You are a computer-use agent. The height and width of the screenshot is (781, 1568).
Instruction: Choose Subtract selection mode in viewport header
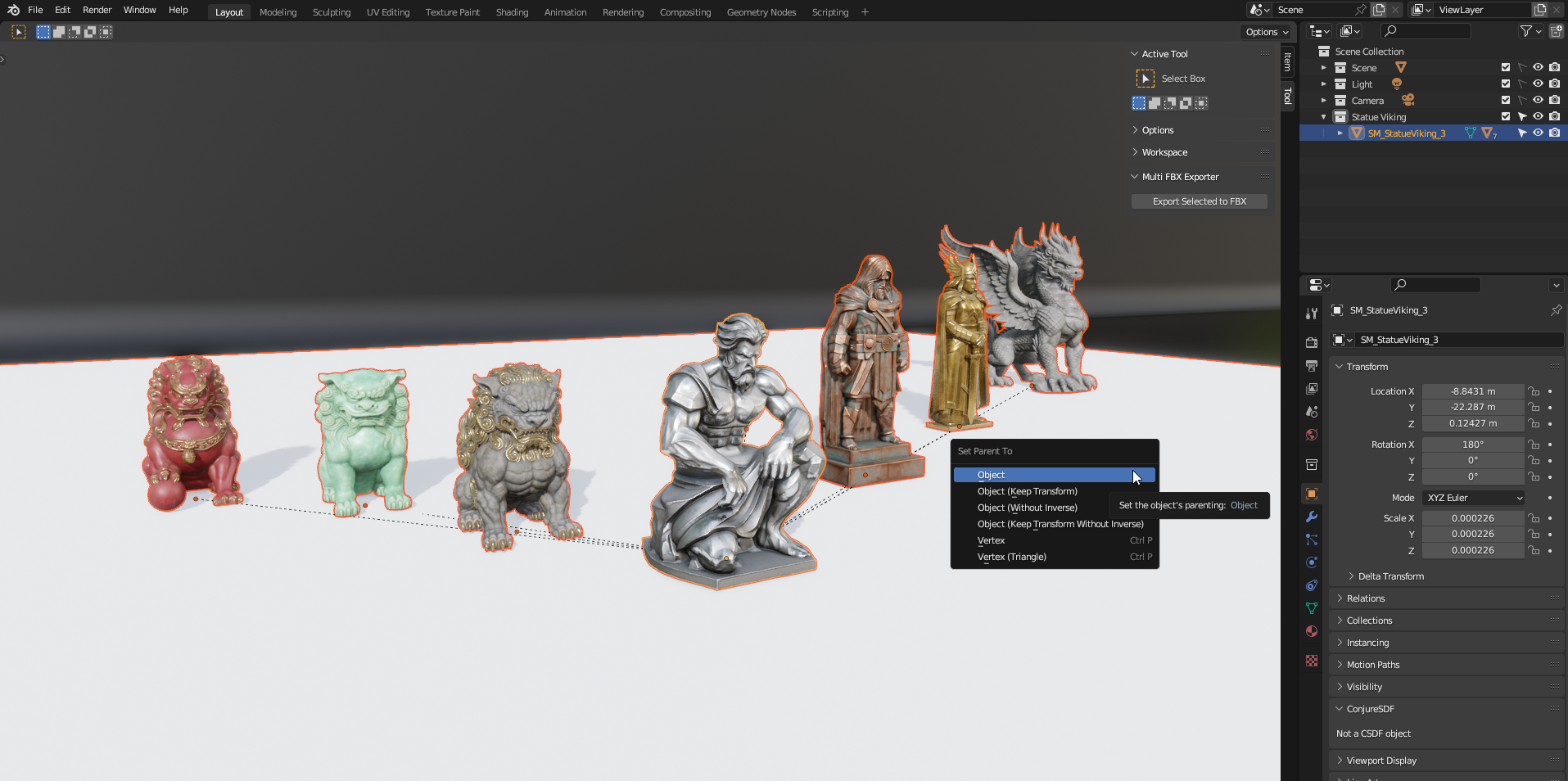[x=75, y=32]
